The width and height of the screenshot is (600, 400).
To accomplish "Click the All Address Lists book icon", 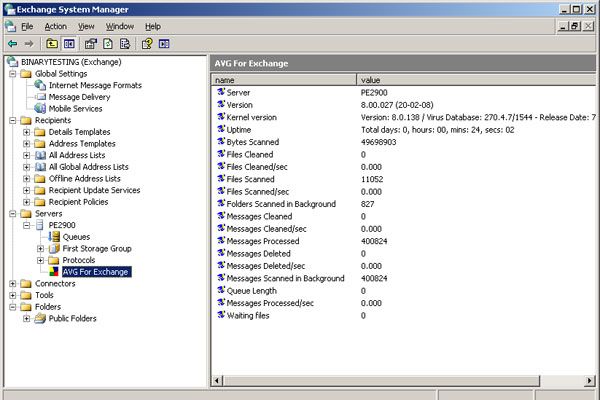I will pyautogui.click(x=40, y=155).
